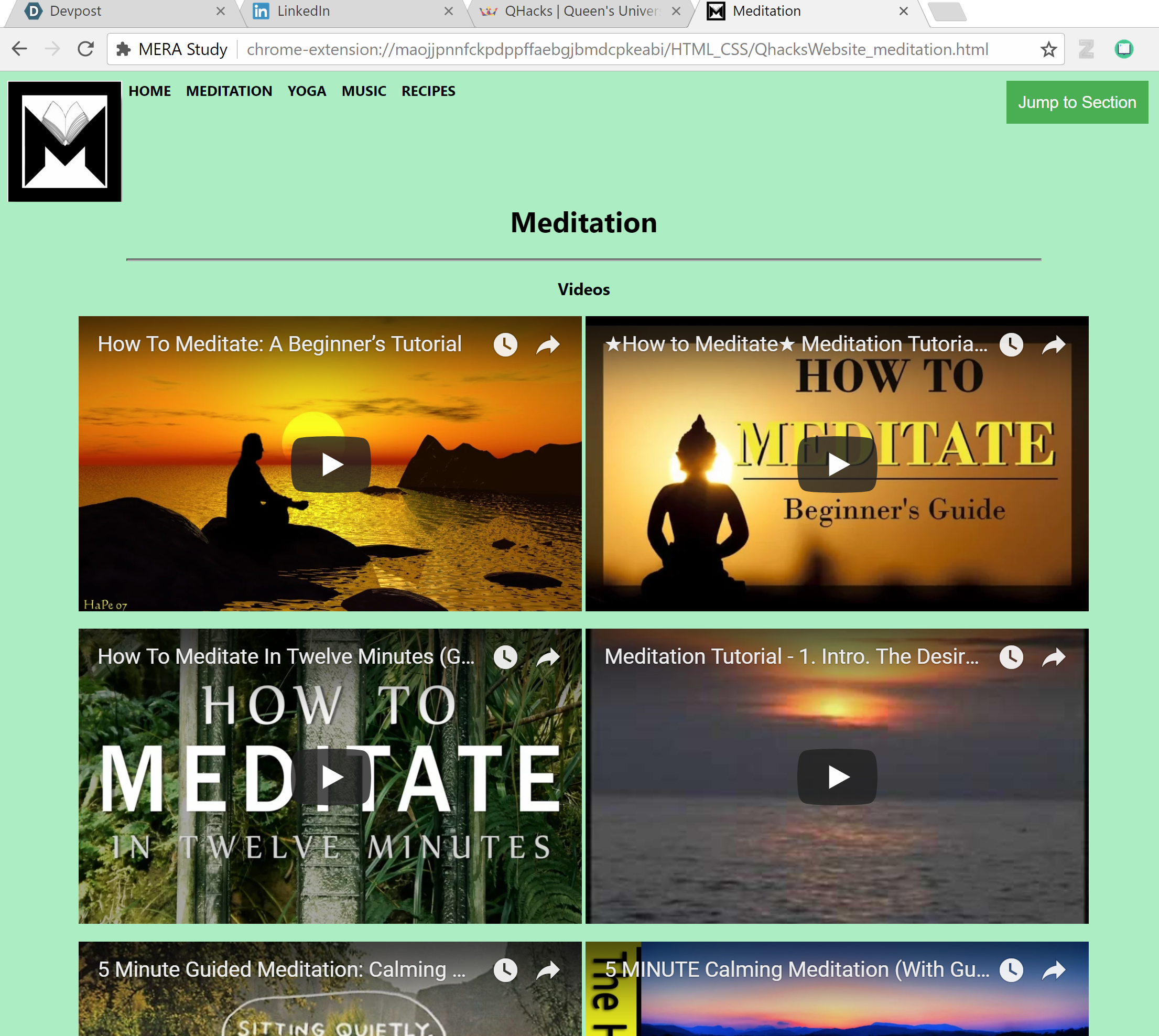Go back to HOME
Image resolution: width=1159 pixels, height=1036 pixels.
[149, 91]
